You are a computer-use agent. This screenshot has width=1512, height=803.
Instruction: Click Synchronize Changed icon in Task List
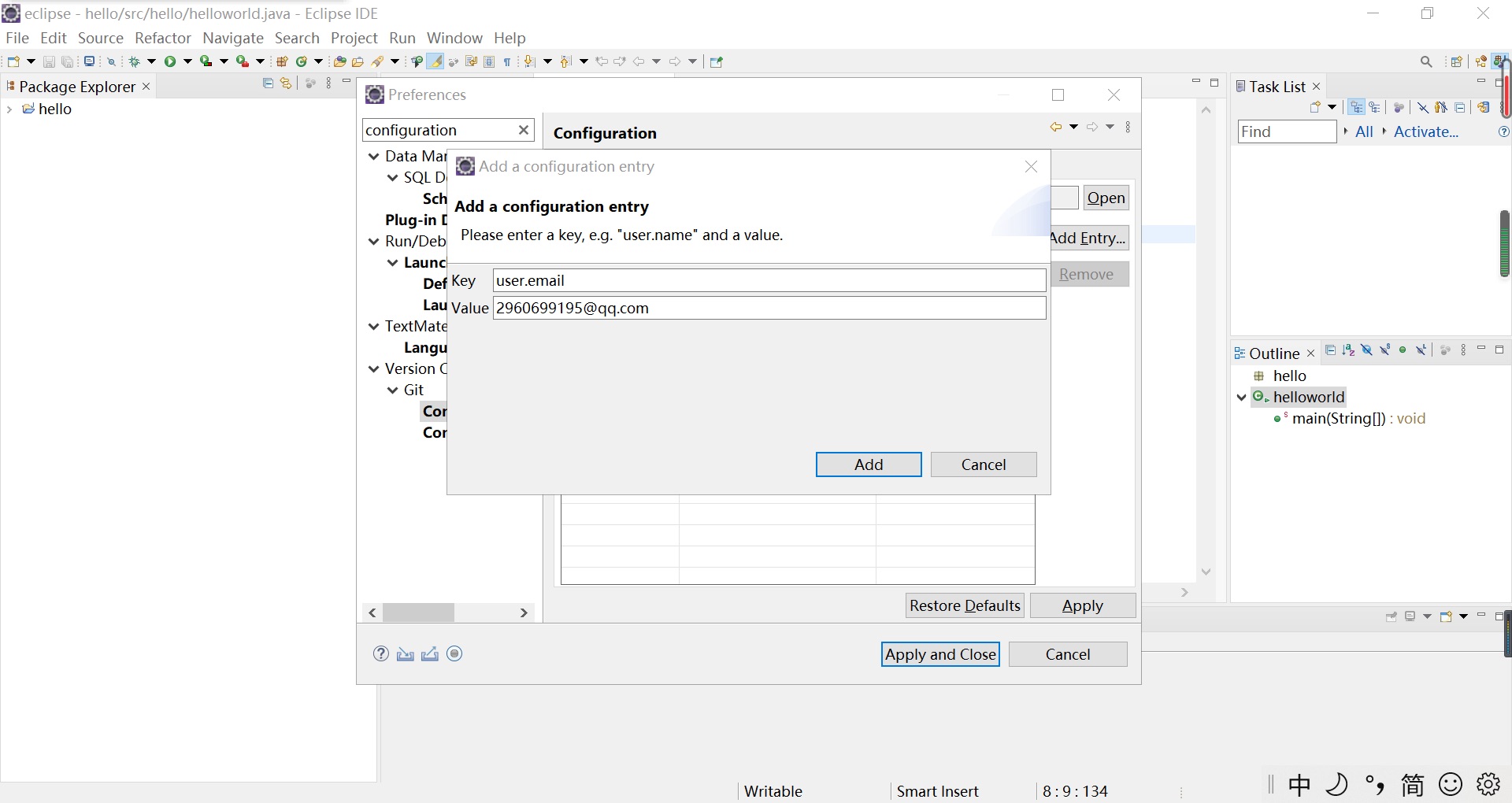(x=1484, y=107)
